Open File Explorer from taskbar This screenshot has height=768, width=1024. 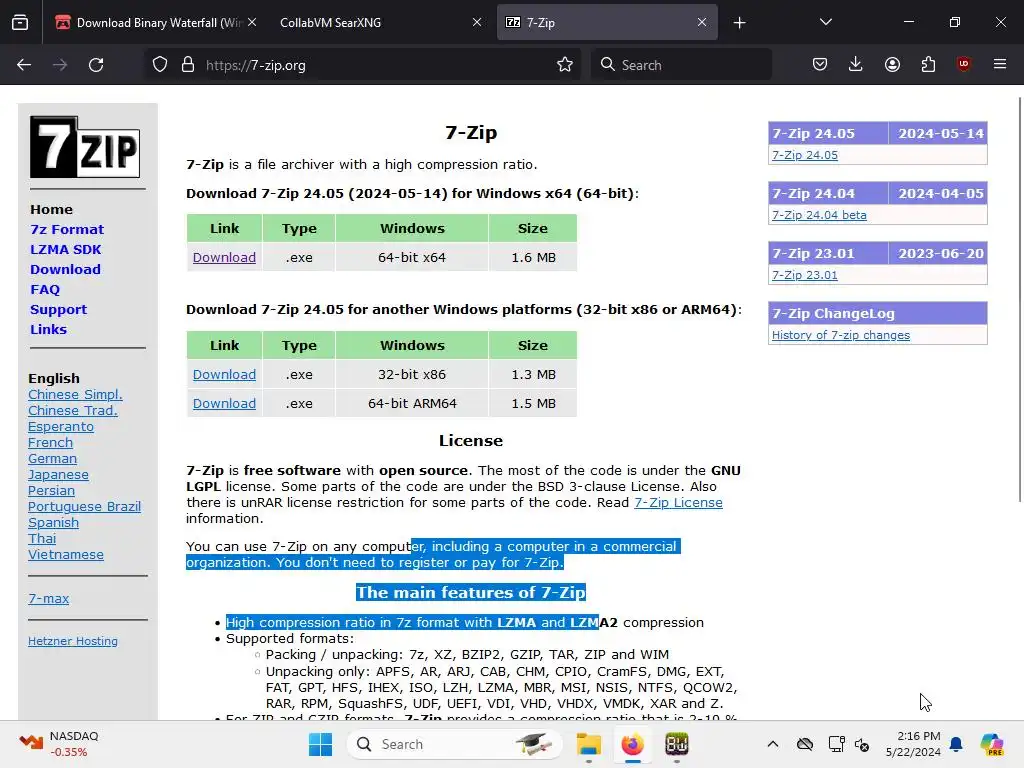pyautogui.click(x=588, y=744)
